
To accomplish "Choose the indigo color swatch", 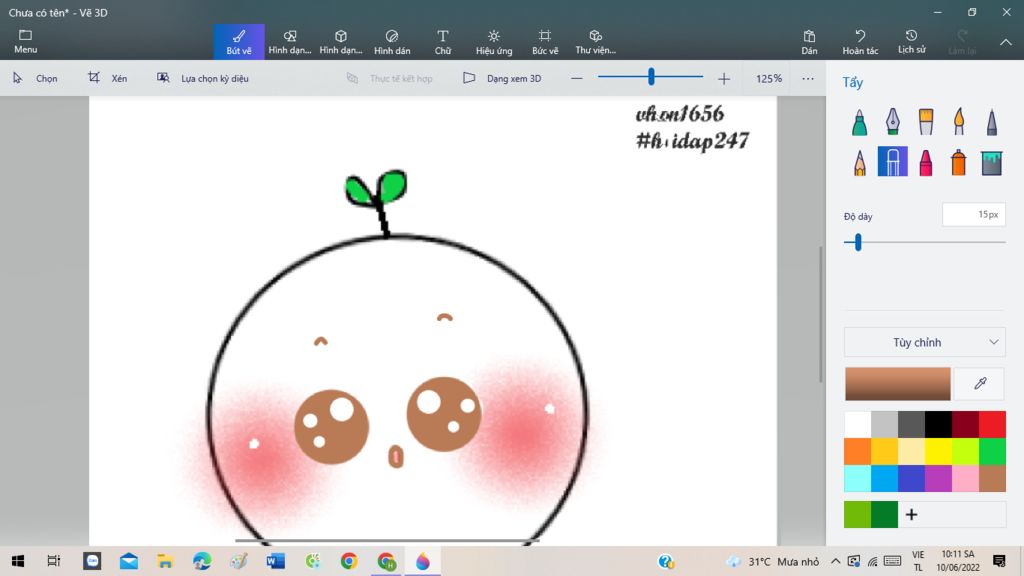I will pos(912,478).
